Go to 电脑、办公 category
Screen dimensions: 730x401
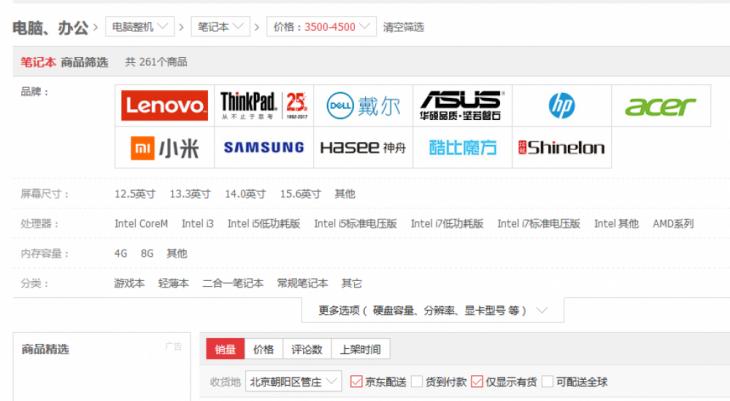coord(50,27)
